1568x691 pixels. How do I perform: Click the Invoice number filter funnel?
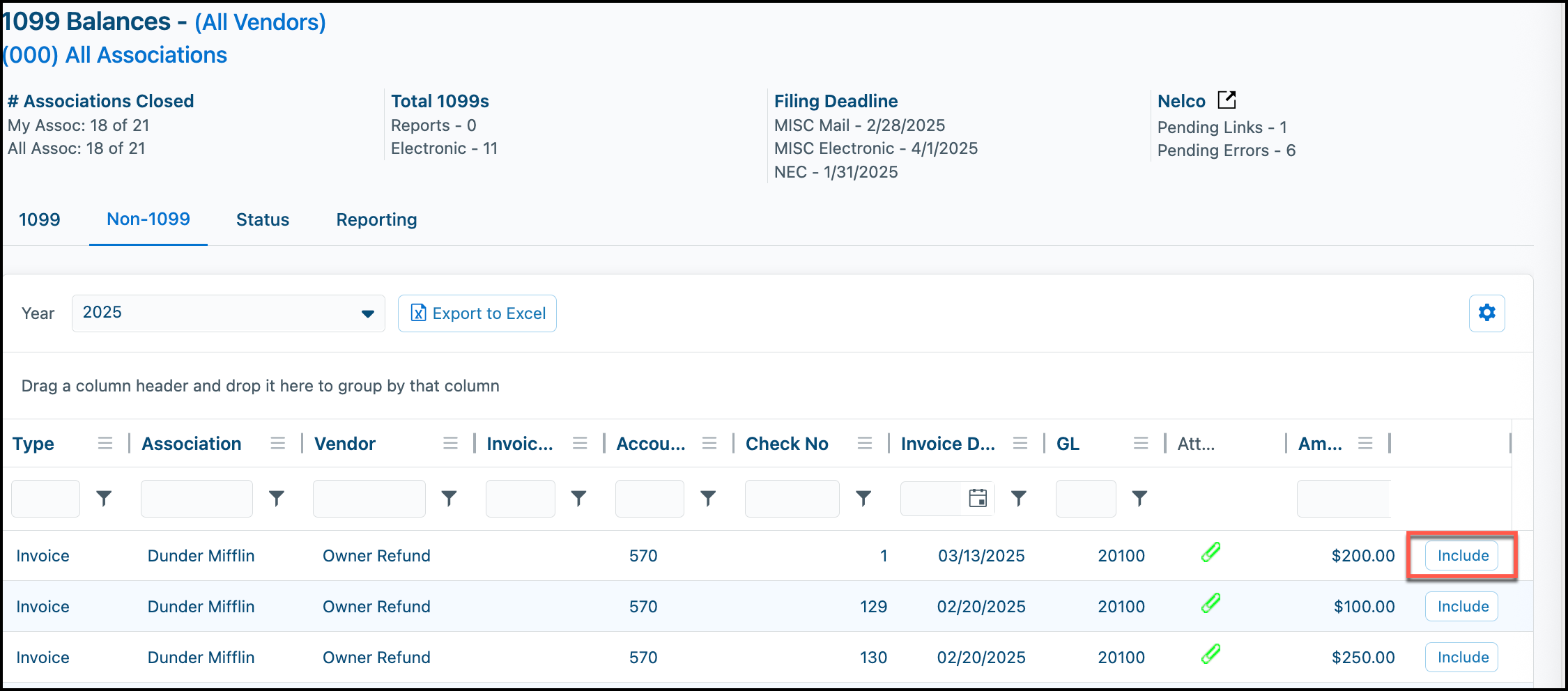click(578, 498)
